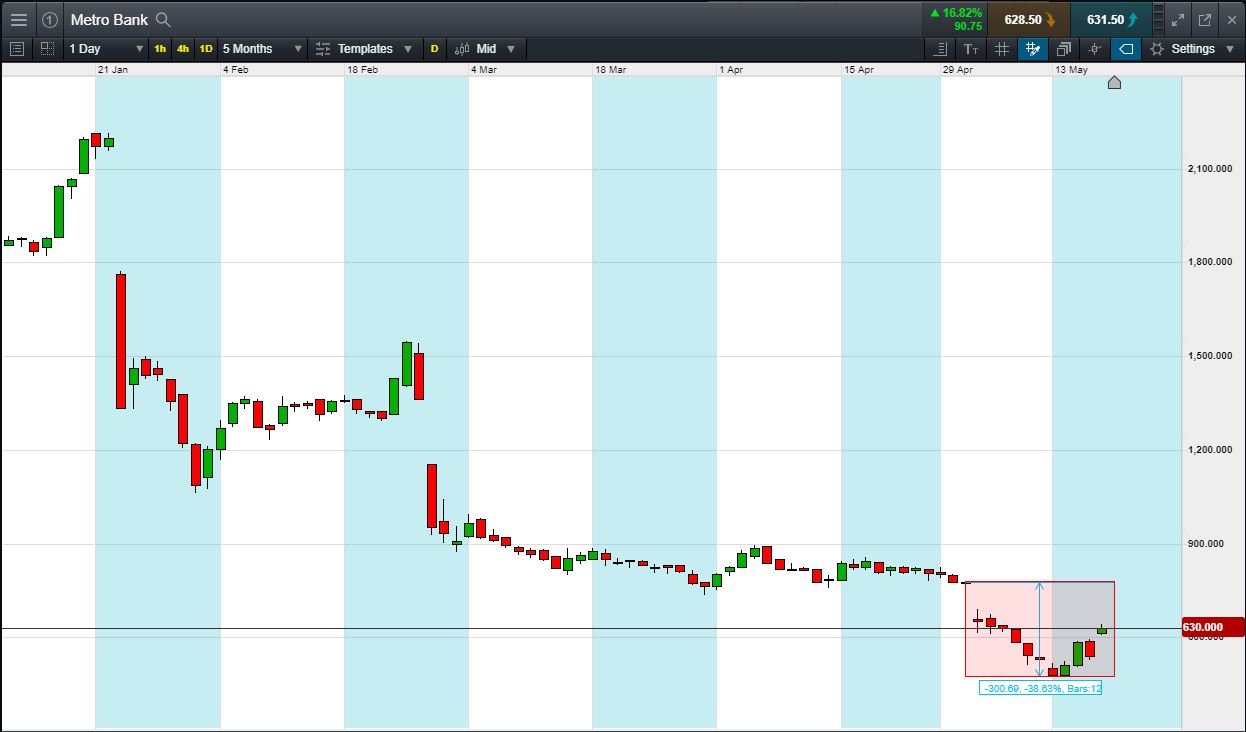Click the 4 Feb date label
The height and width of the screenshot is (732, 1246).
pos(237,70)
